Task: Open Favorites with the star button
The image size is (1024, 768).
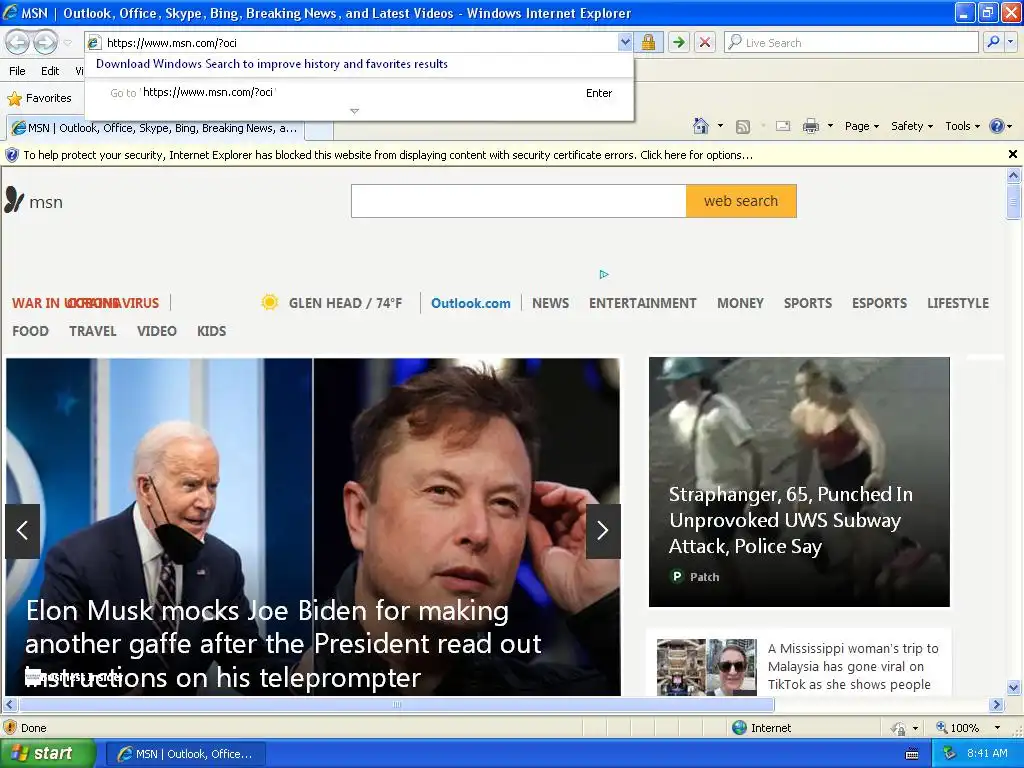Action: click(39, 98)
